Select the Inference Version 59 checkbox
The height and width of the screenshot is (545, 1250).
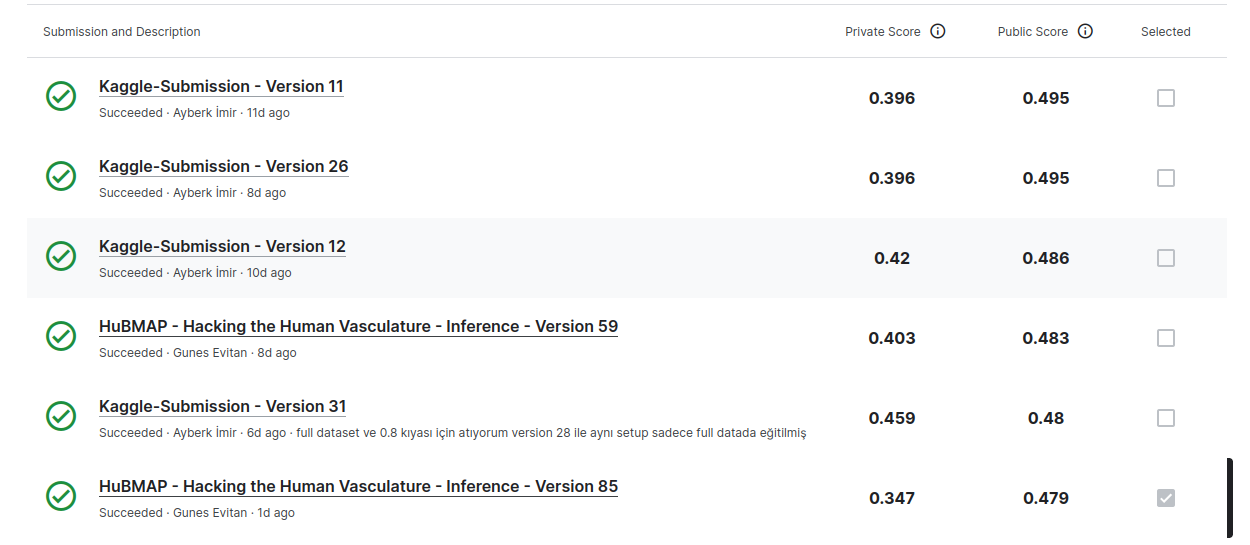click(x=1166, y=338)
